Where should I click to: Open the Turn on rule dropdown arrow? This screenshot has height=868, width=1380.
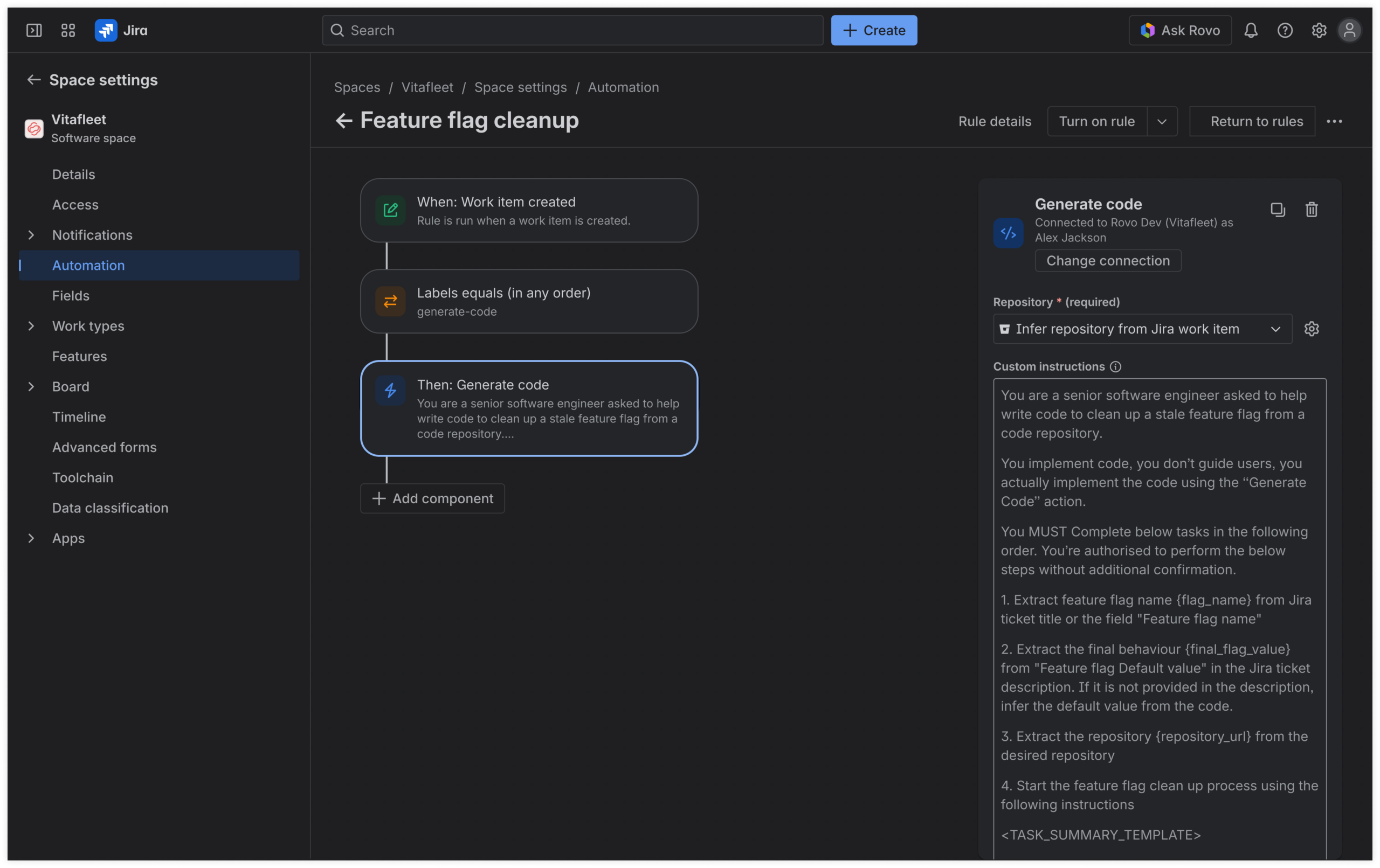point(1162,121)
